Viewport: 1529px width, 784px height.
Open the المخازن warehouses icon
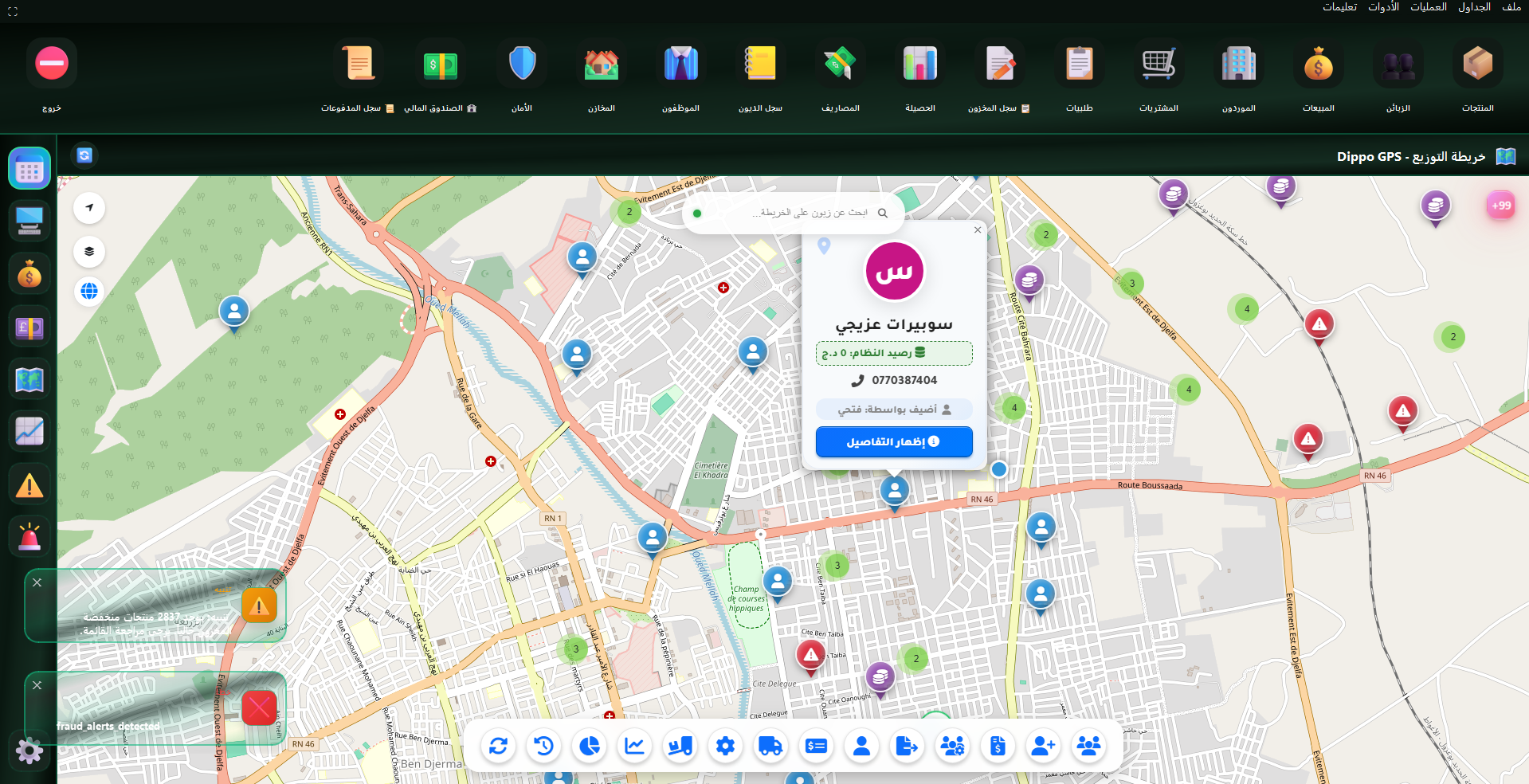pos(601,64)
